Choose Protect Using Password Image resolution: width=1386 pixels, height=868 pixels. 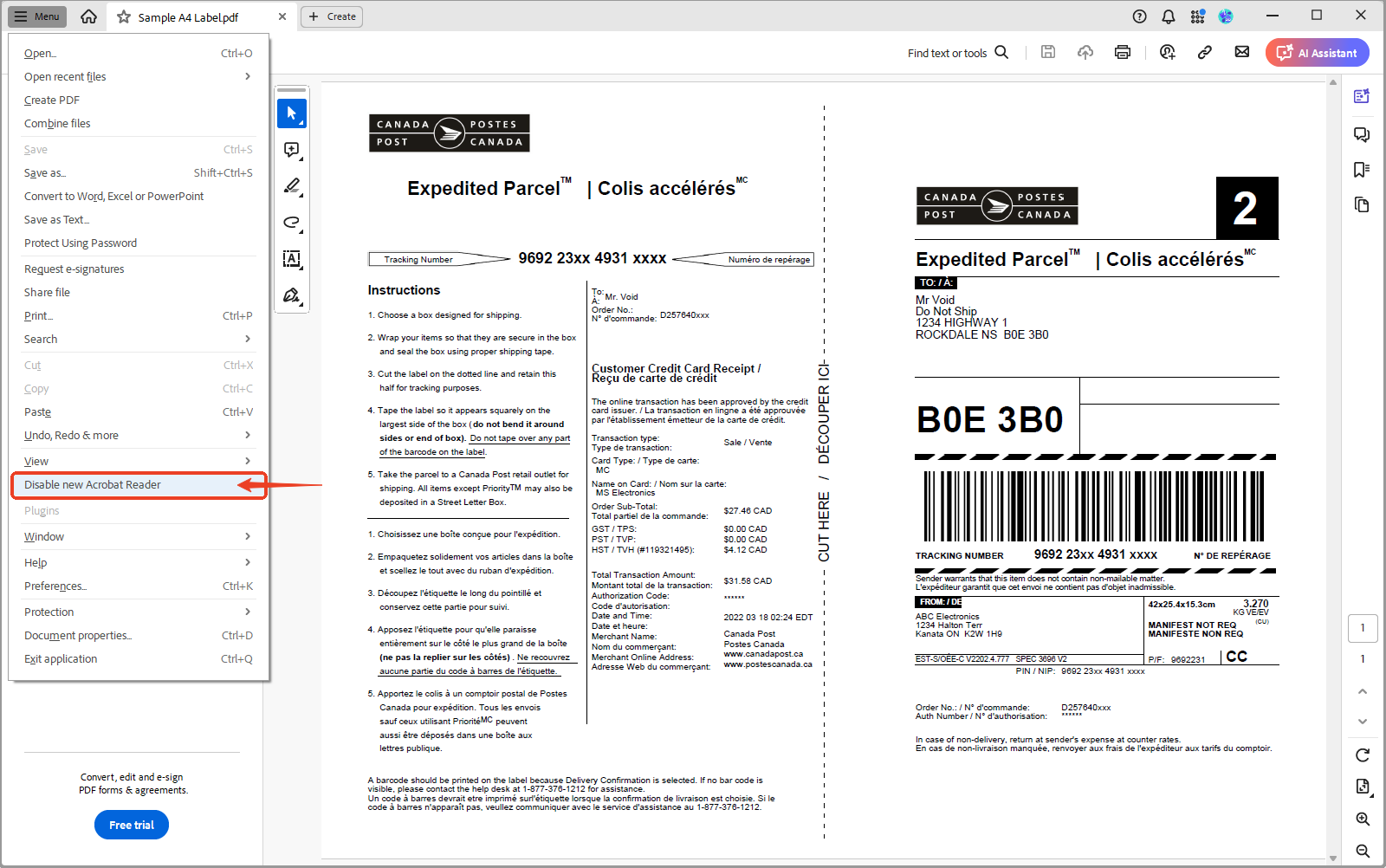[x=139, y=243]
